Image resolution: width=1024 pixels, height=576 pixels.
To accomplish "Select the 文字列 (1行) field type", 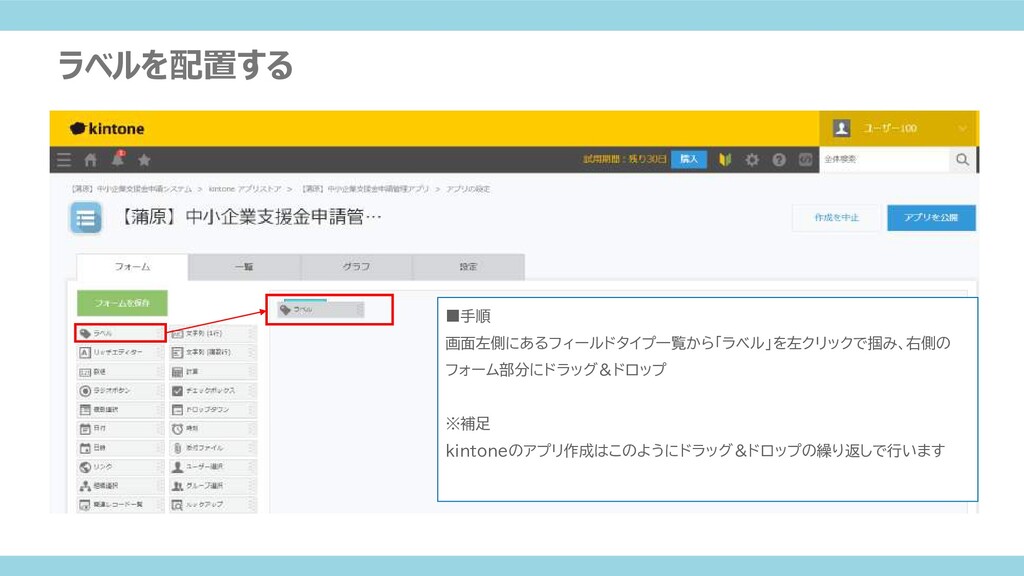I will tap(213, 333).
